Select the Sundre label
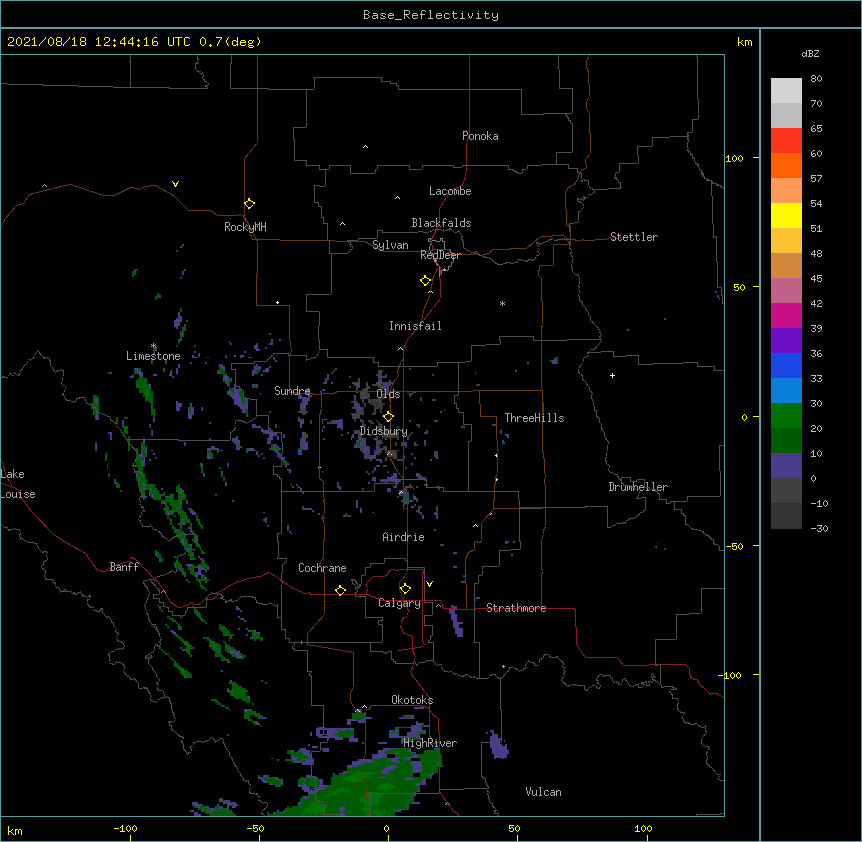This screenshot has height=842, width=862. tap(292, 391)
